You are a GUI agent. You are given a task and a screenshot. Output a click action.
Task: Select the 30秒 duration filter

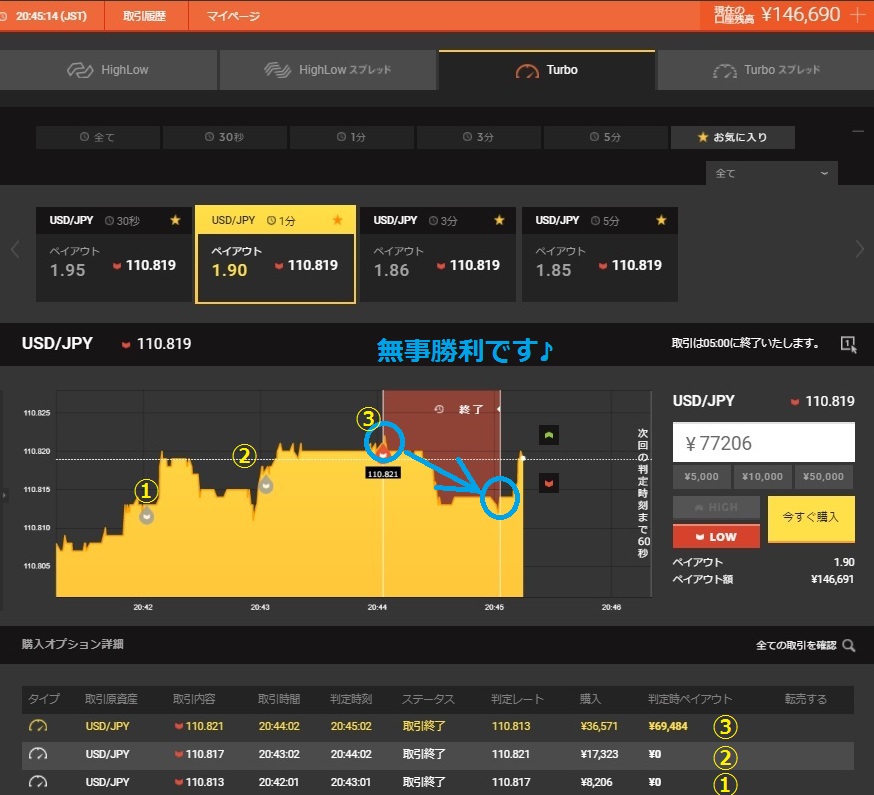pos(224,137)
